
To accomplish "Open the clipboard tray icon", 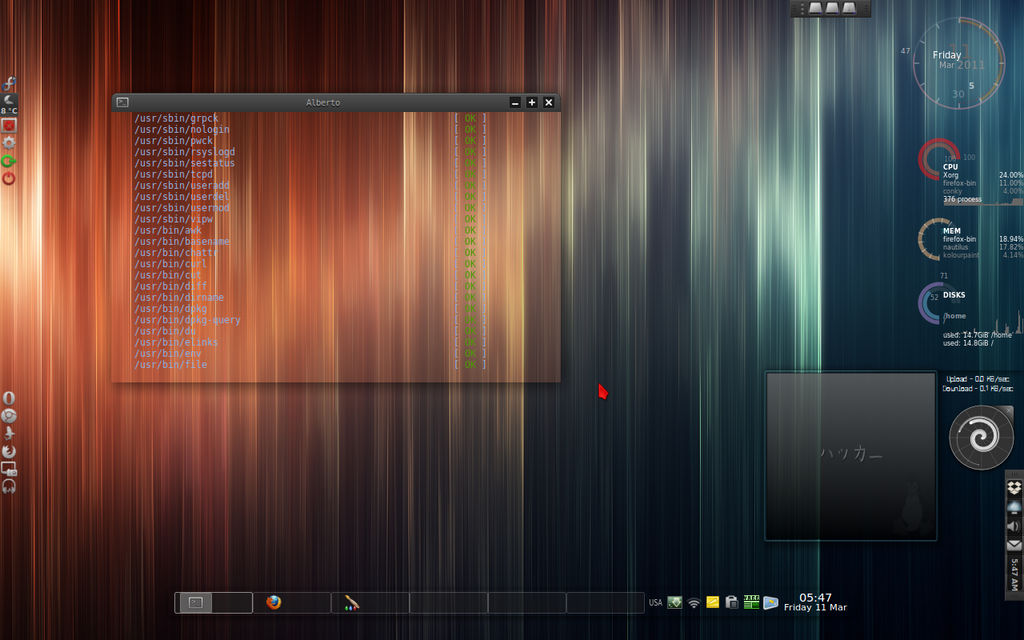I will (731, 602).
